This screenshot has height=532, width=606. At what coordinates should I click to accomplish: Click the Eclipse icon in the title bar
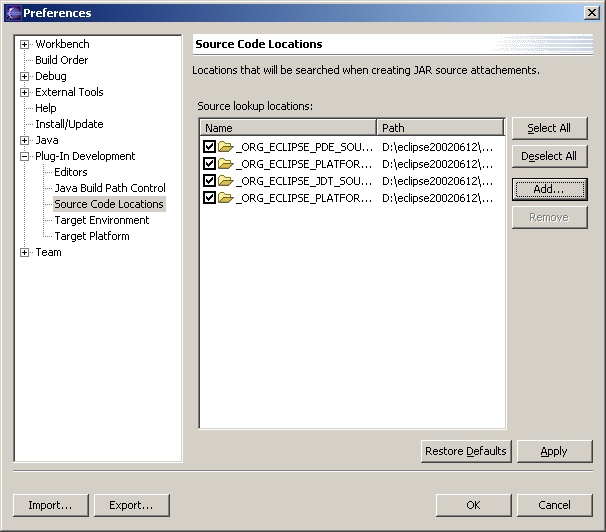click(x=12, y=13)
